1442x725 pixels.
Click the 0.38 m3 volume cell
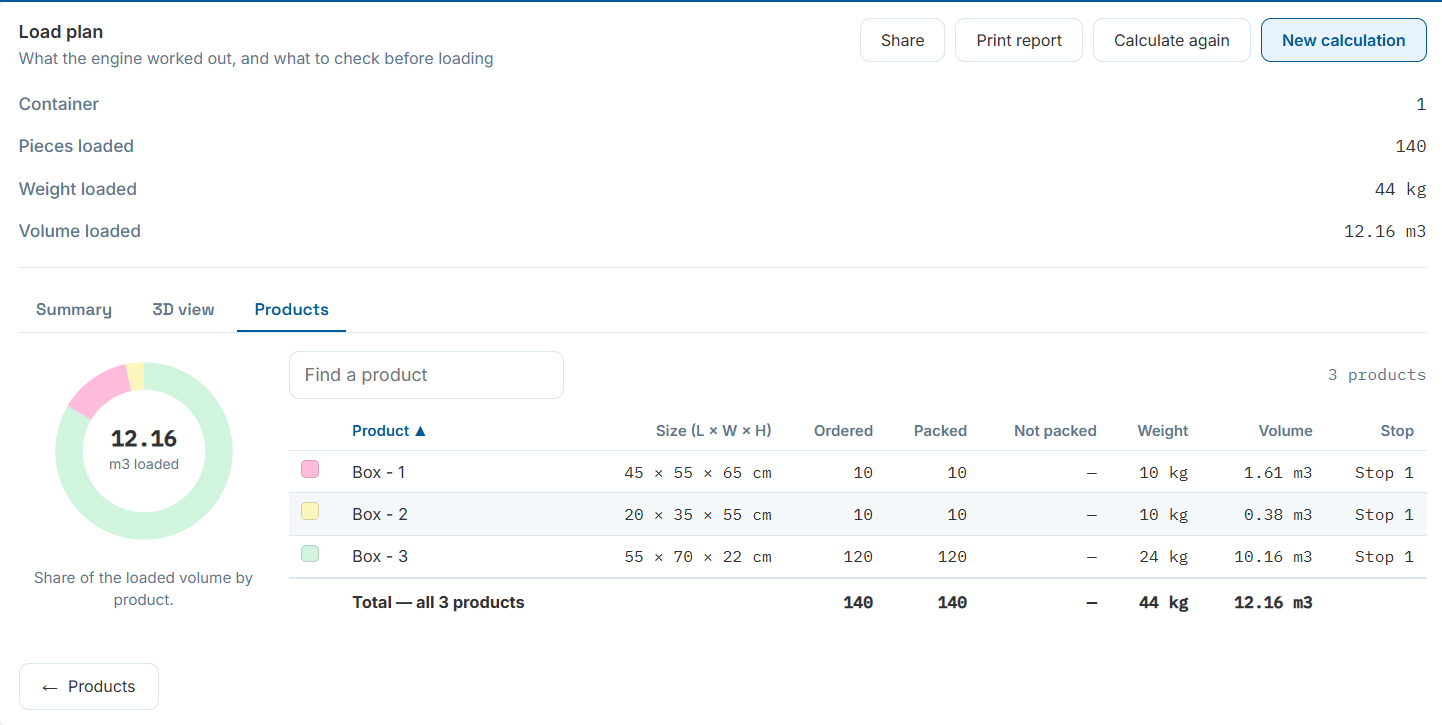(x=1278, y=514)
